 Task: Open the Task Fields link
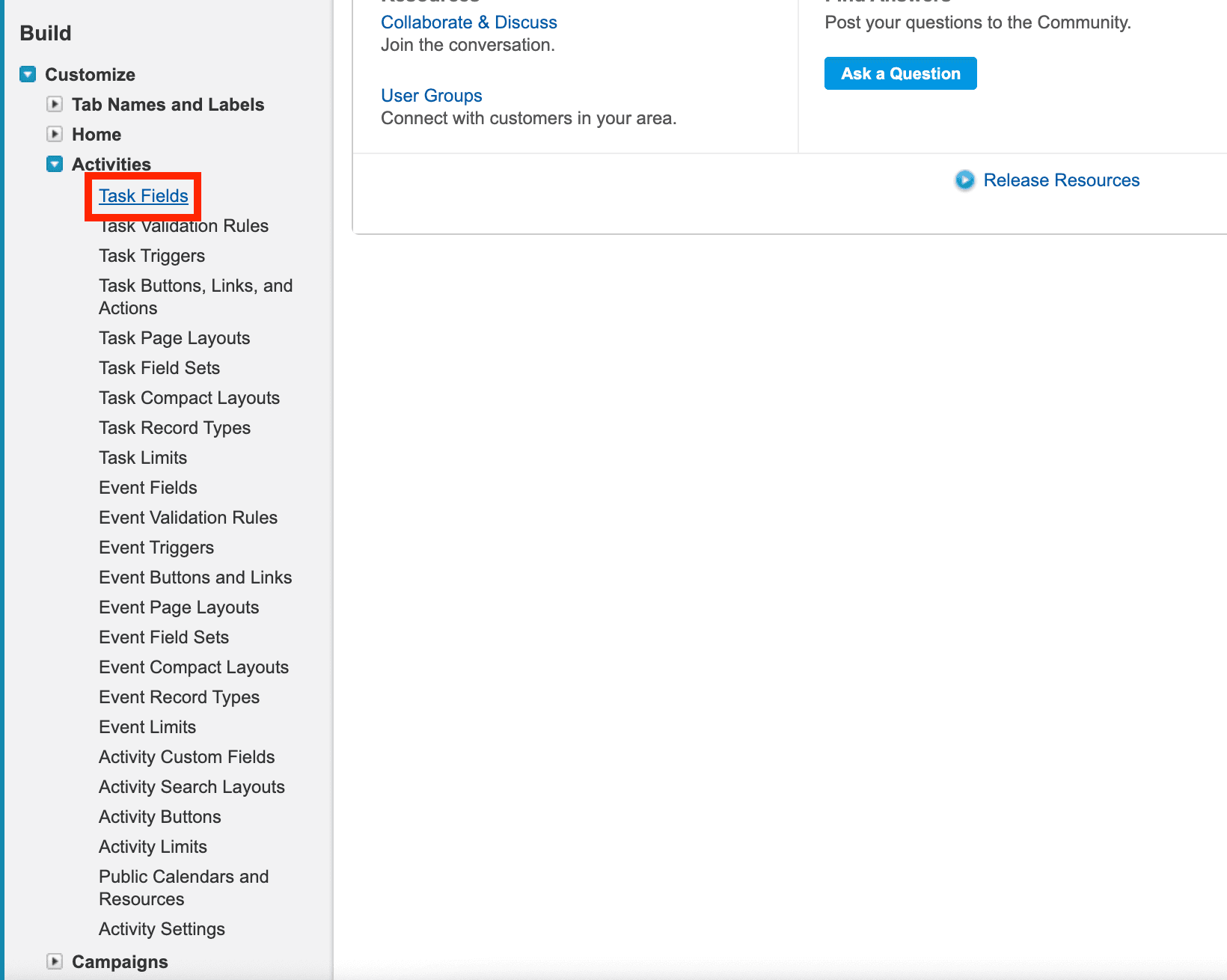[143, 196]
